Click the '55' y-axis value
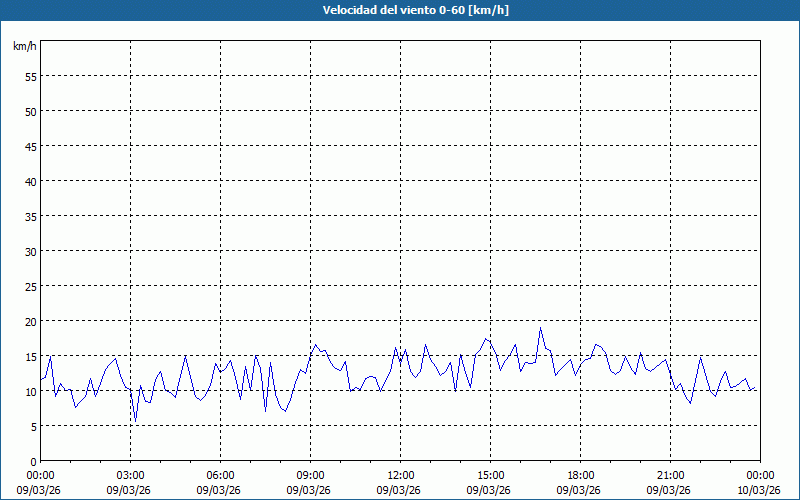800x500 pixels. click(x=31, y=77)
